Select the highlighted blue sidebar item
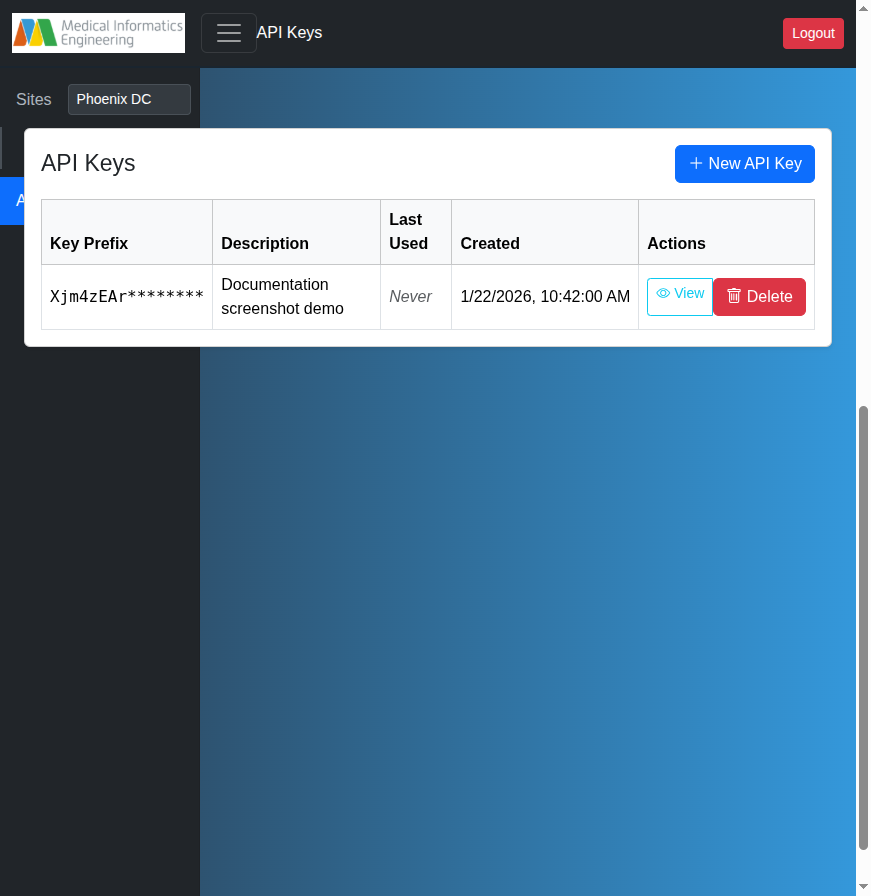This screenshot has height=896, width=871. (14, 200)
